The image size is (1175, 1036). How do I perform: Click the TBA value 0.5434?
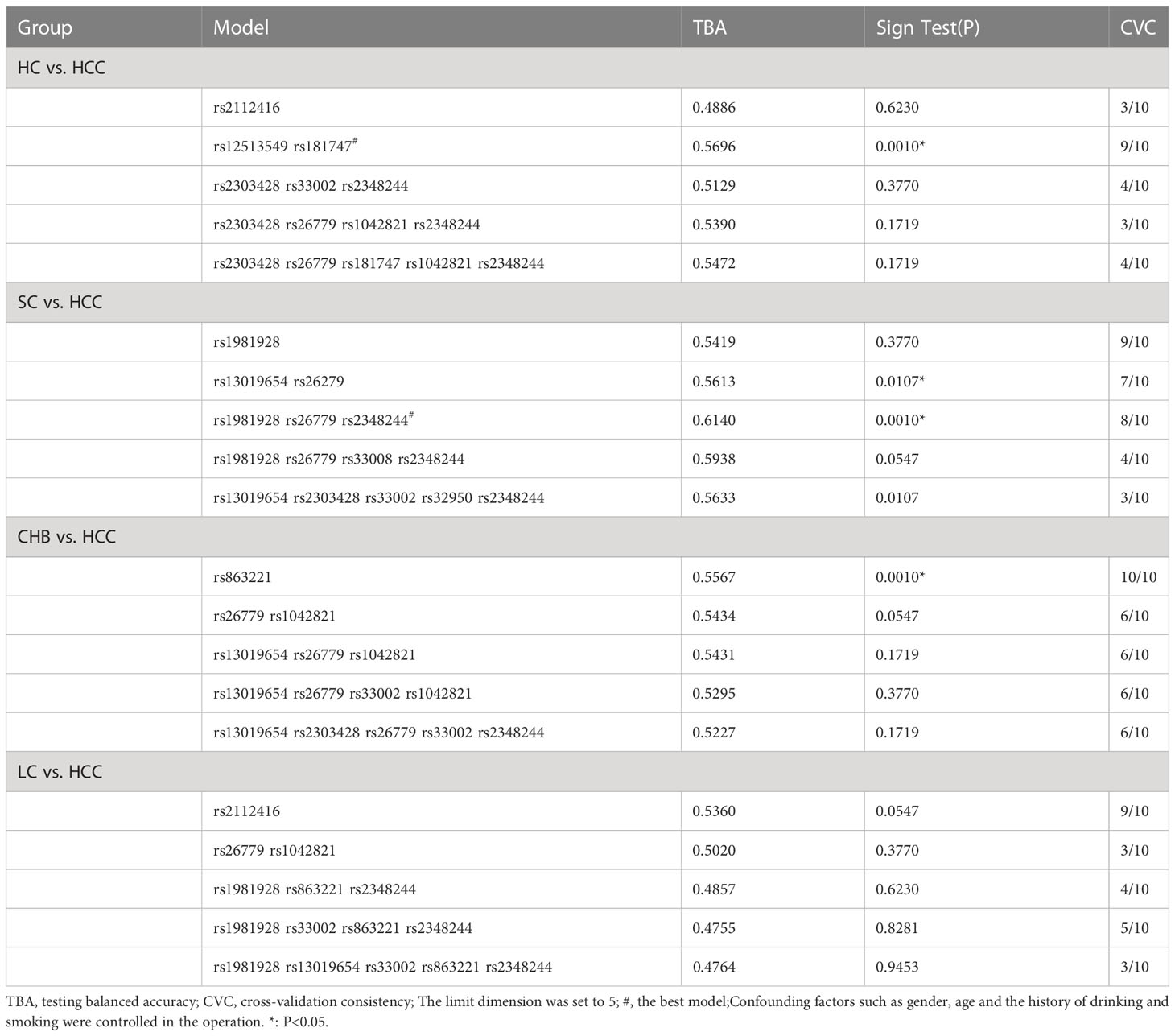coord(714,616)
